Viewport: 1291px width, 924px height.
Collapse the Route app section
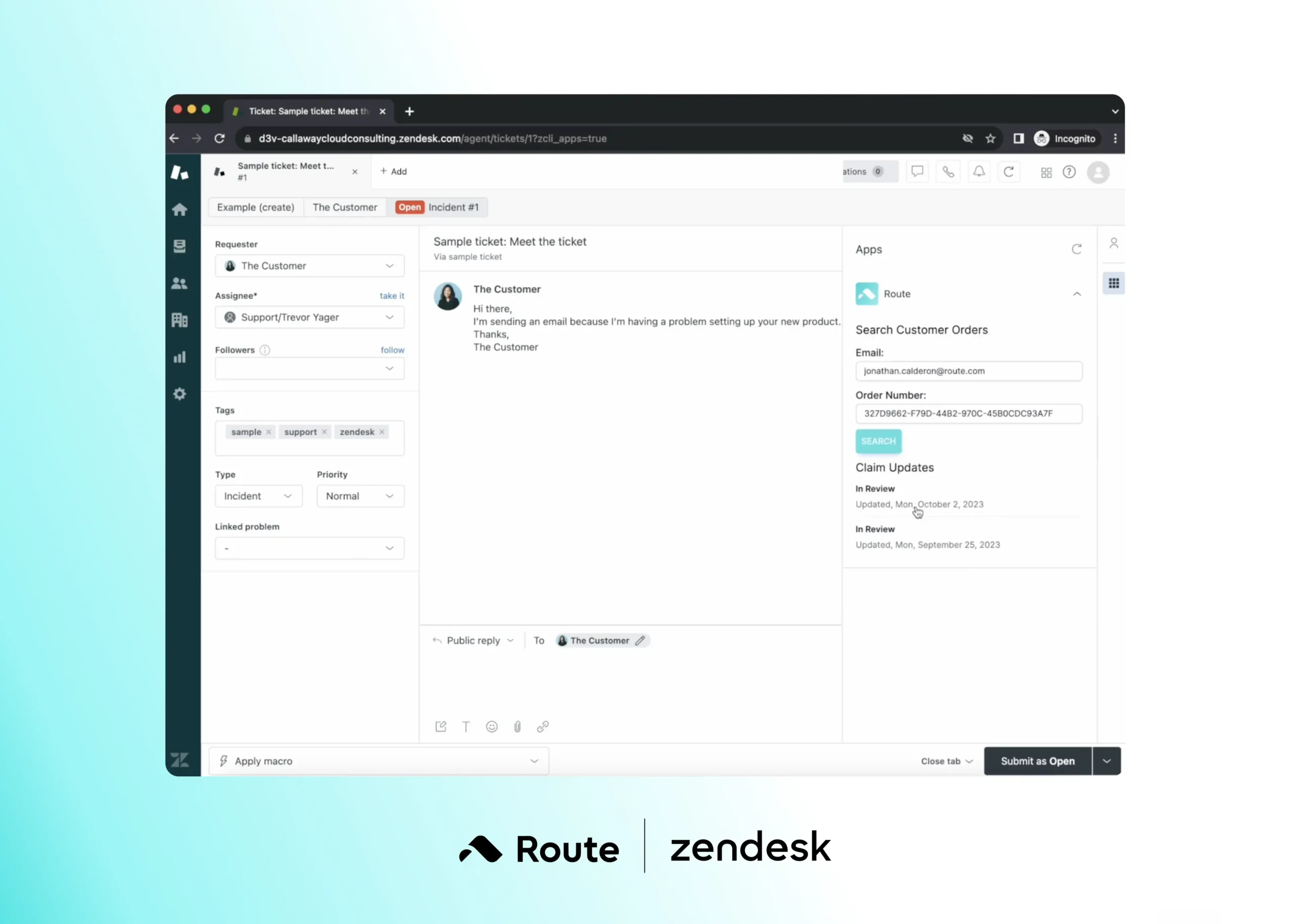pos(1077,294)
